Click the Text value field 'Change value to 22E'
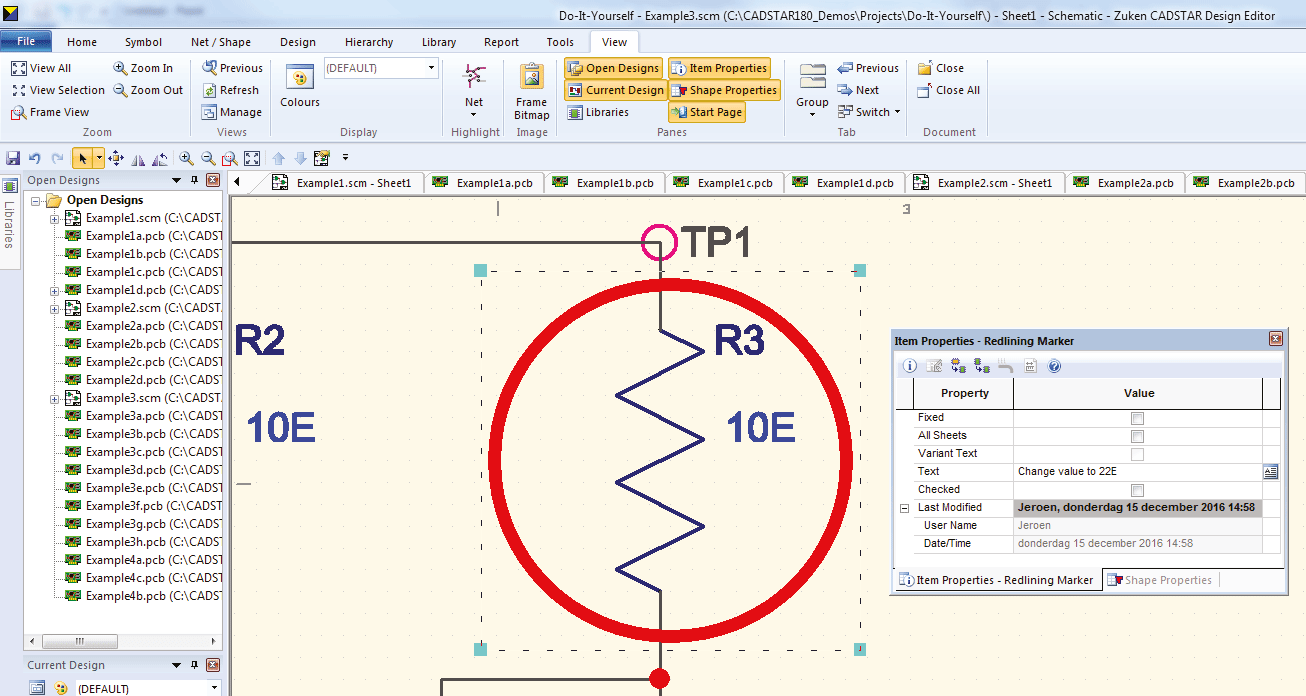 [x=1137, y=471]
